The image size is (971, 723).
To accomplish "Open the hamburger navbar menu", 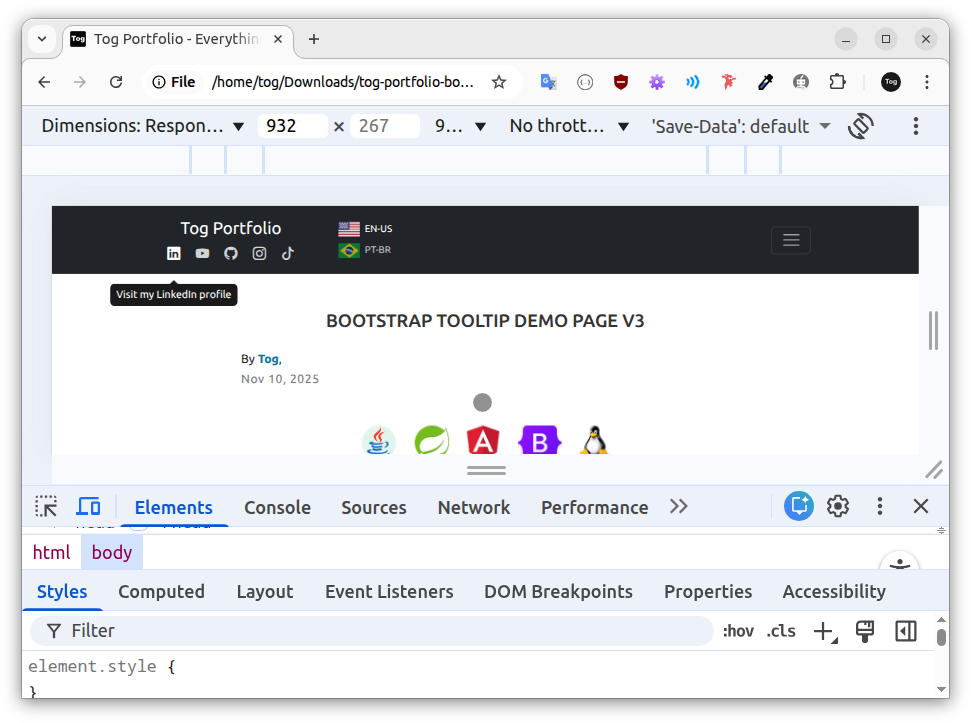I will point(791,240).
